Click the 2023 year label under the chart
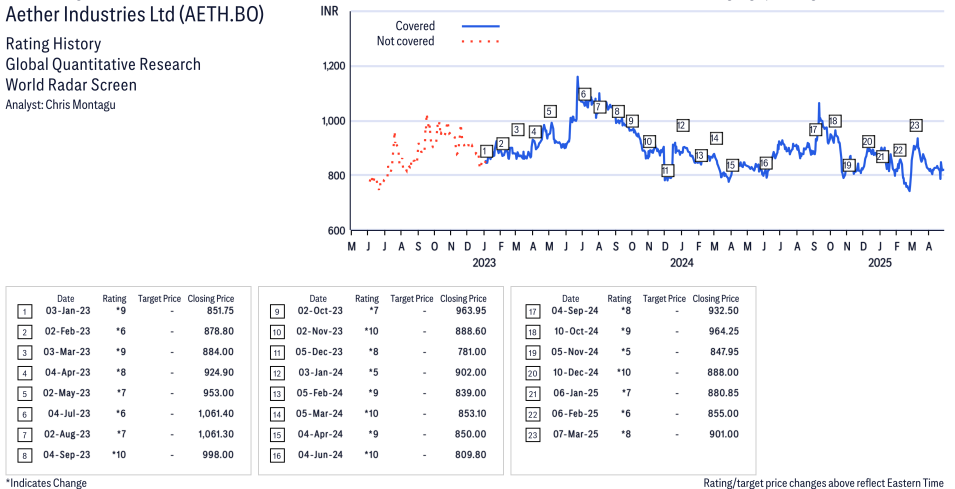Viewport: 955px width, 489px height. click(x=484, y=262)
